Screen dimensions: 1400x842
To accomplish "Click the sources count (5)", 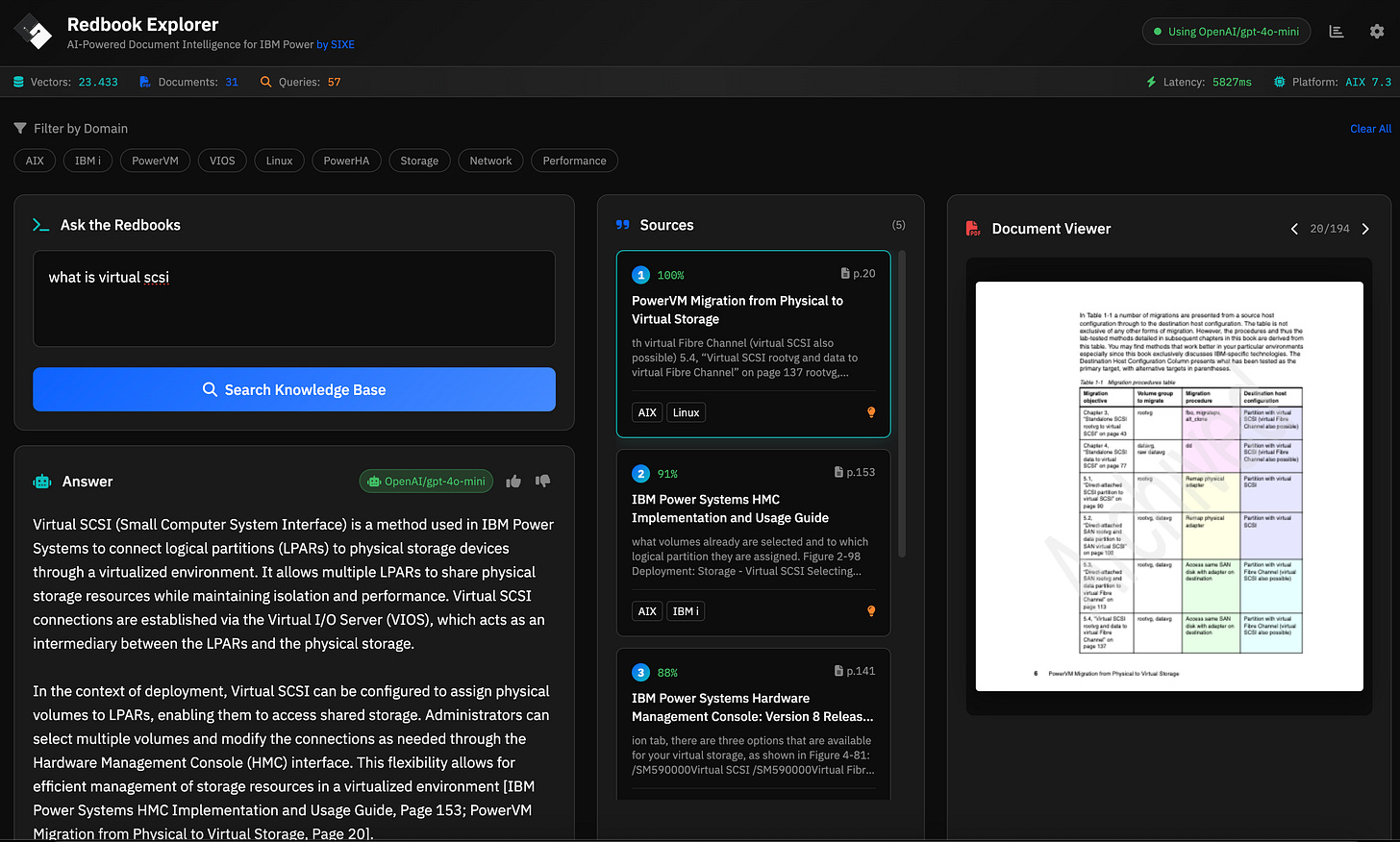I will click(x=898, y=225).
